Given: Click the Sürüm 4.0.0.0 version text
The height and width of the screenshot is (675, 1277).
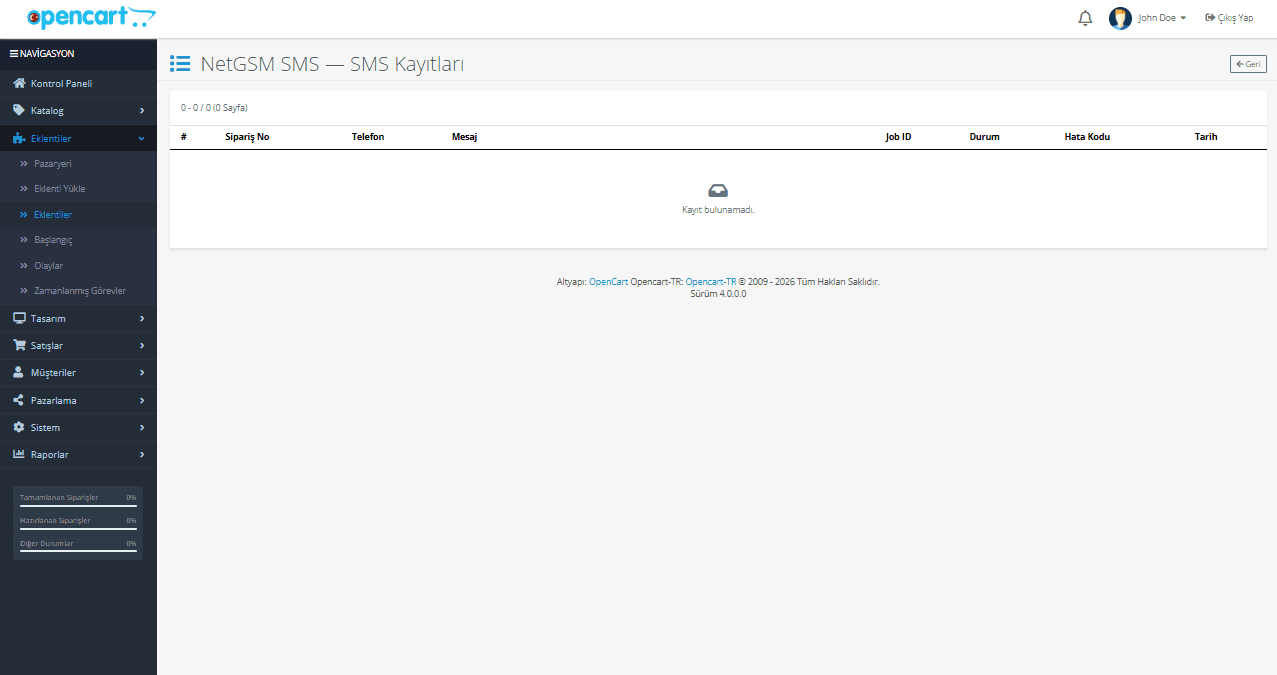Looking at the screenshot, I should click(718, 294).
